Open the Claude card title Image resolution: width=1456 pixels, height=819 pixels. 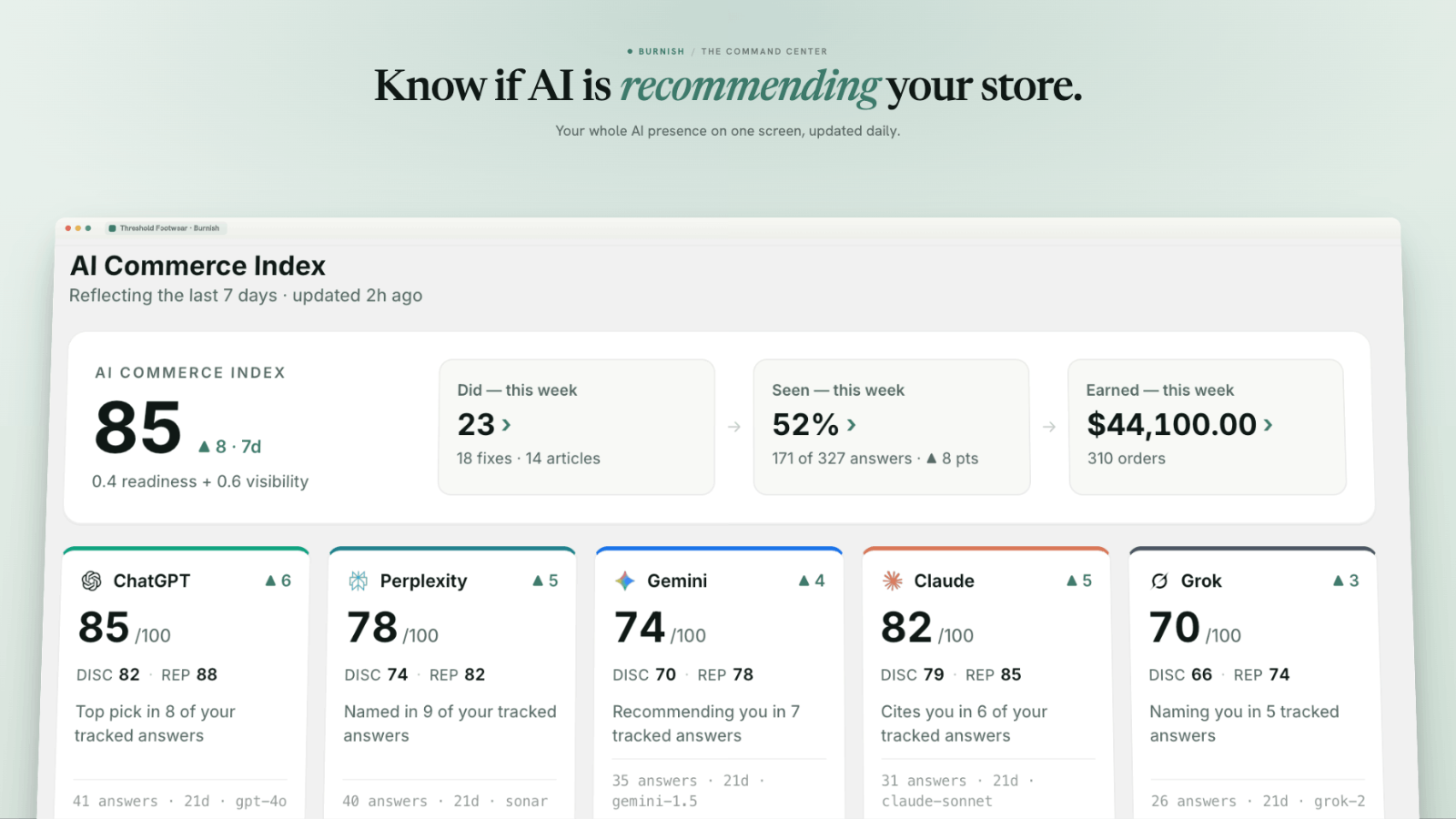[x=944, y=581]
